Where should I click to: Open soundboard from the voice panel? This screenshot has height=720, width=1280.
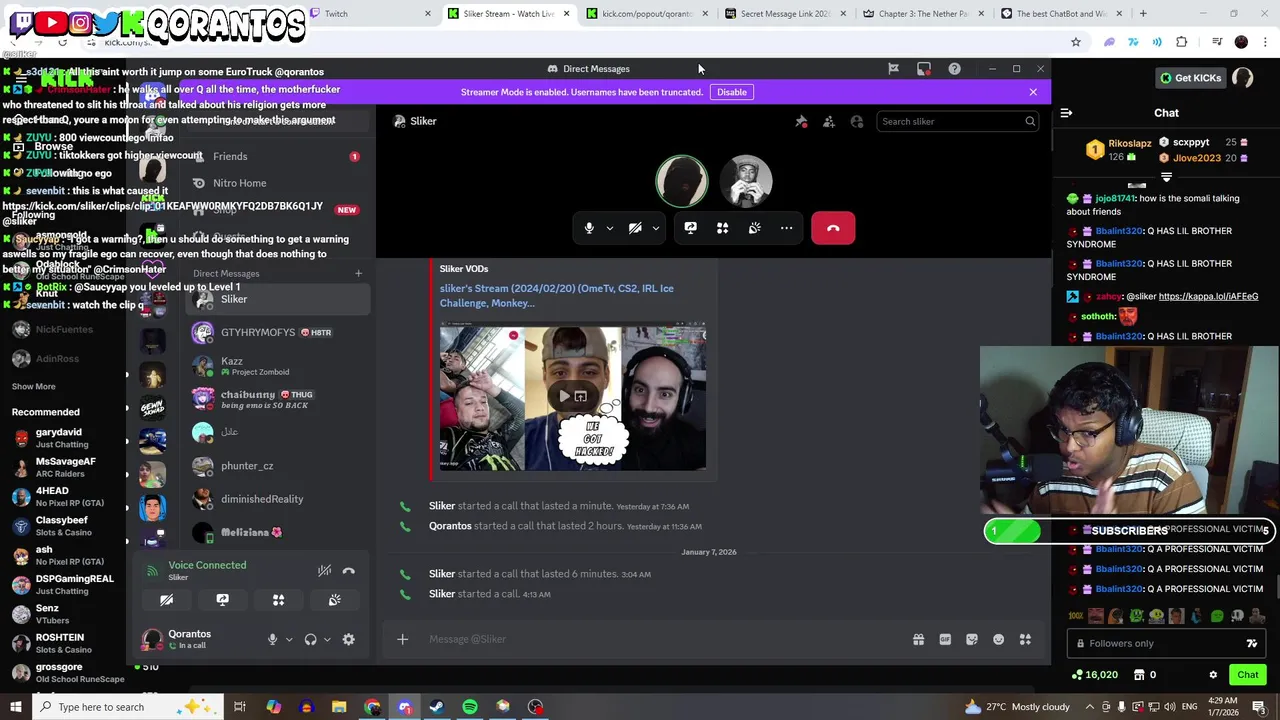[335, 600]
